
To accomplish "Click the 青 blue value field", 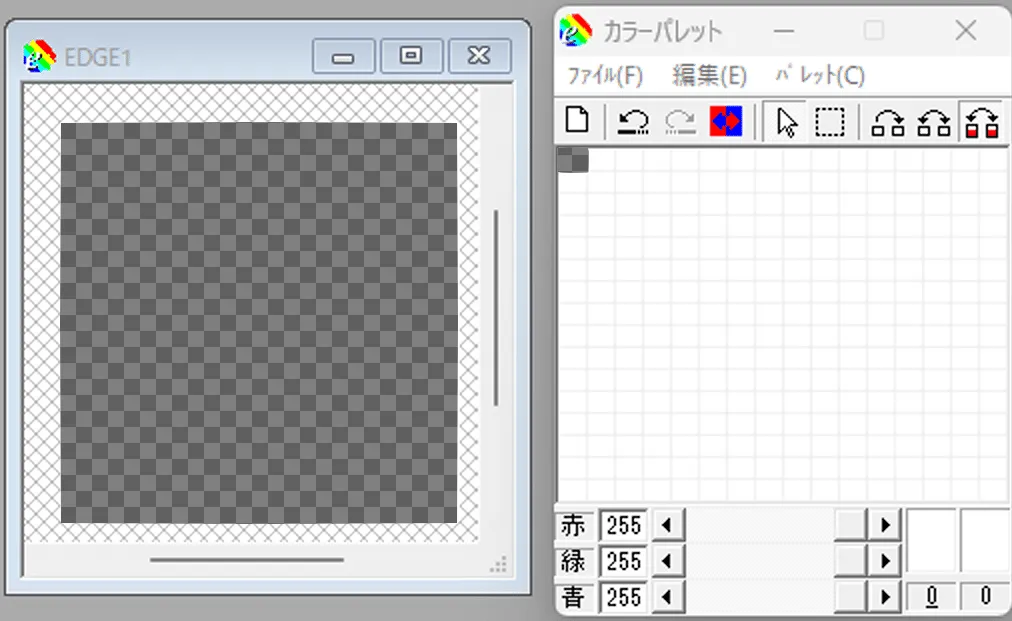I will [x=623, y=597].
